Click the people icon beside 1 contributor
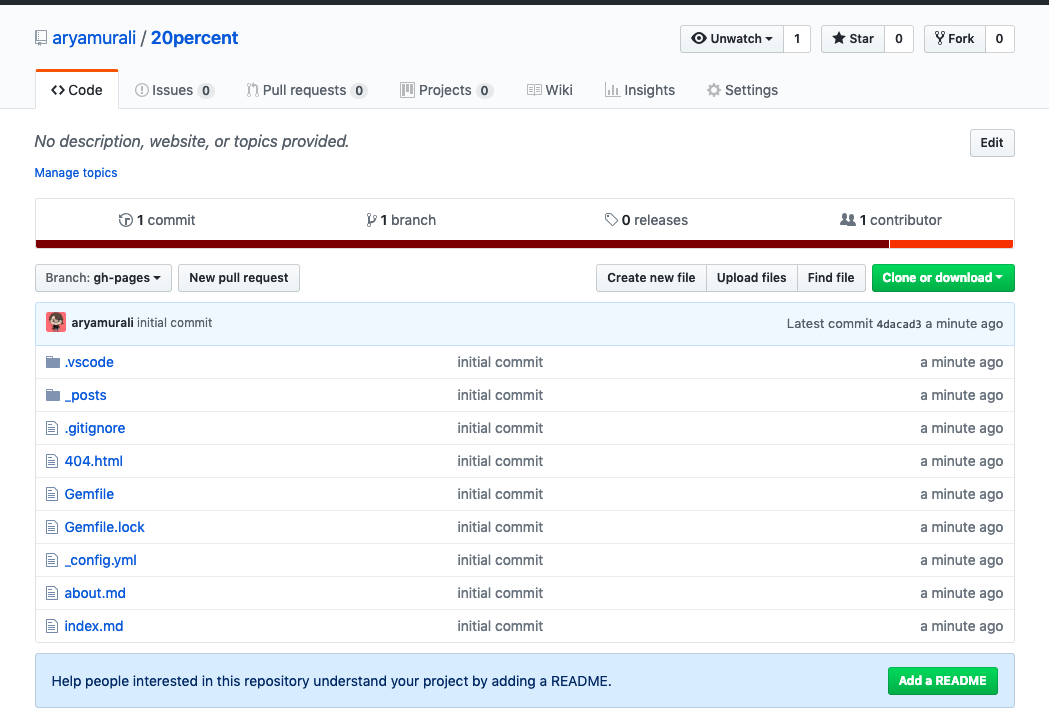Image resolution: width=1049 pixels, height=723 pixels. pos(848,219)
